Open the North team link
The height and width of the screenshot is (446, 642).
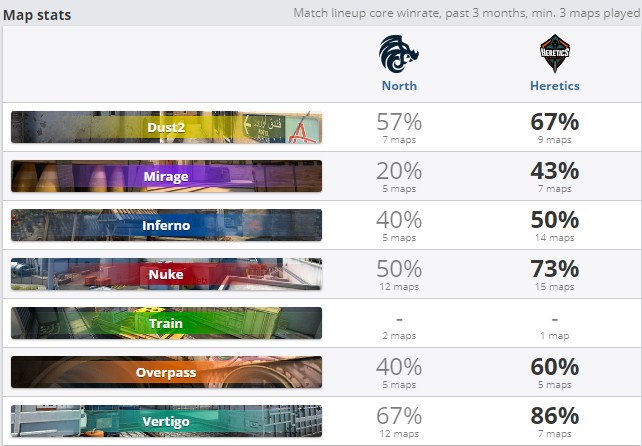click(399, 86)
